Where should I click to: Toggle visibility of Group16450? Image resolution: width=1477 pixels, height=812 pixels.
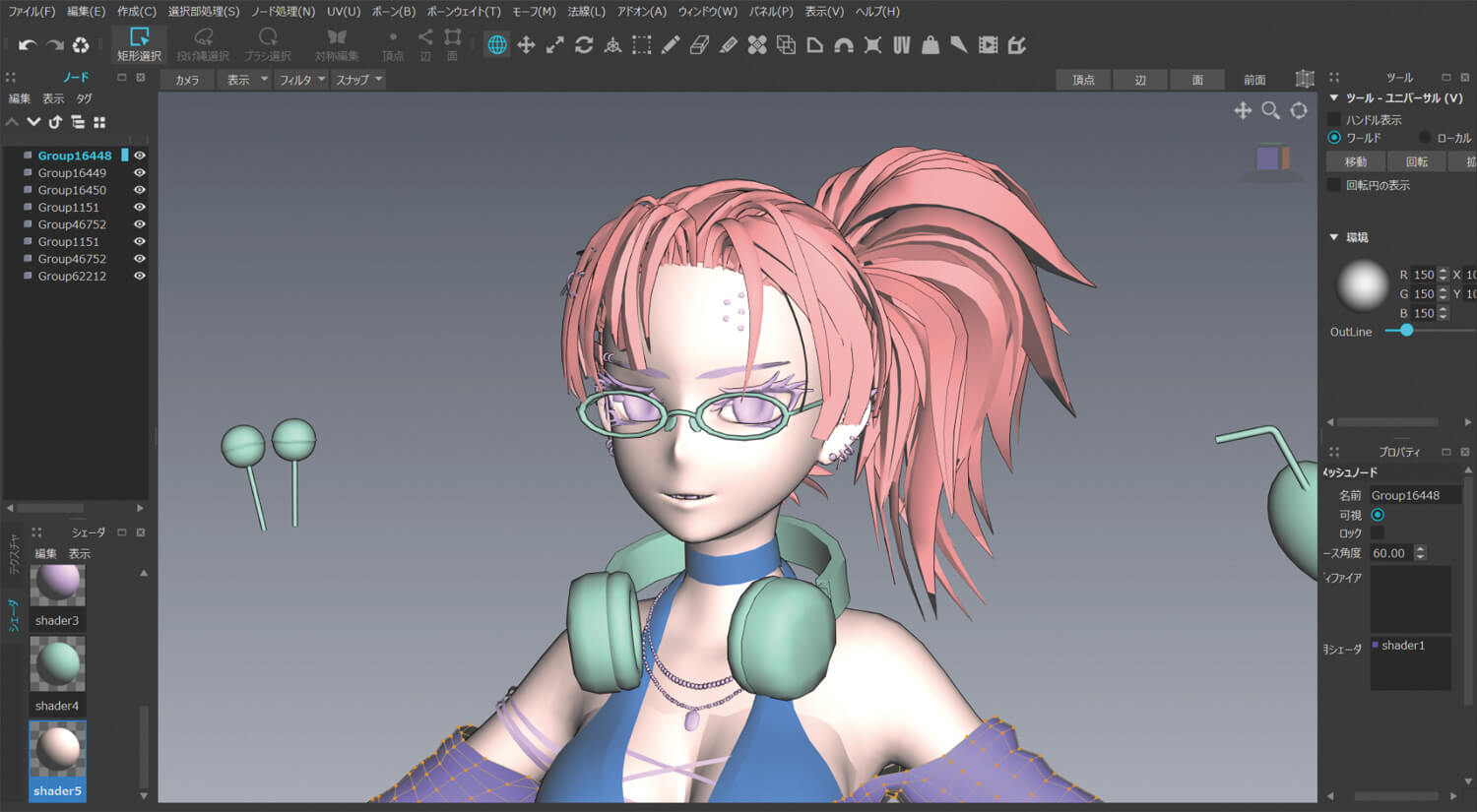(x=140, y=190)
